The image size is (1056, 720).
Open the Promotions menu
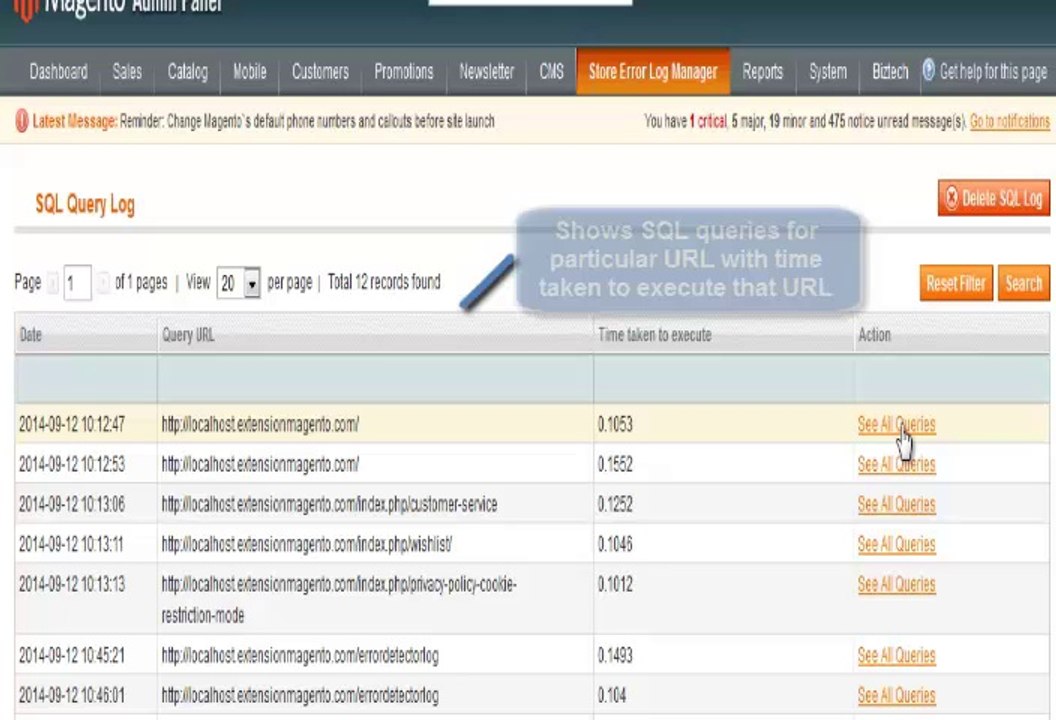[403, 71]
